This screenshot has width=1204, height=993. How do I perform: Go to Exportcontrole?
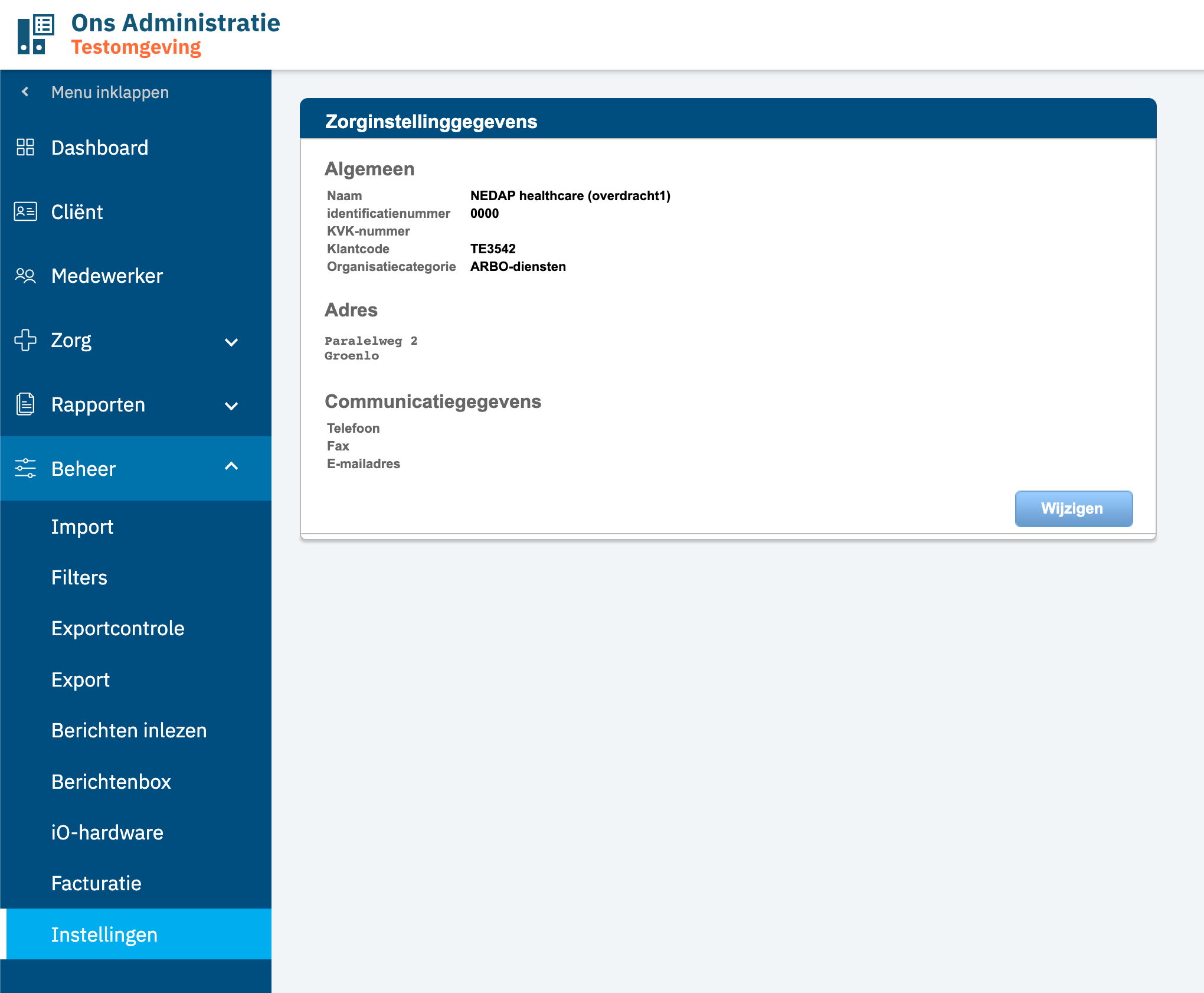pyautogui.click(x=118, y=628)
